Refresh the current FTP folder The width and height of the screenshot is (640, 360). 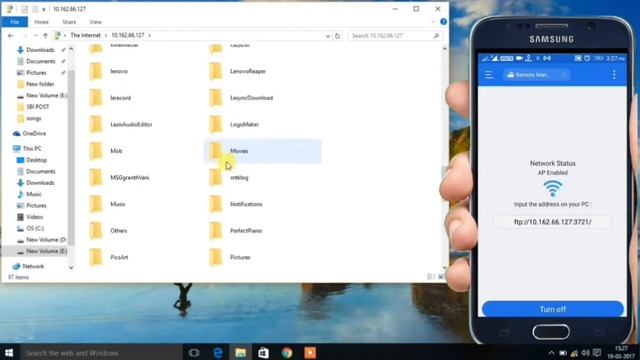tap(338, 36)
